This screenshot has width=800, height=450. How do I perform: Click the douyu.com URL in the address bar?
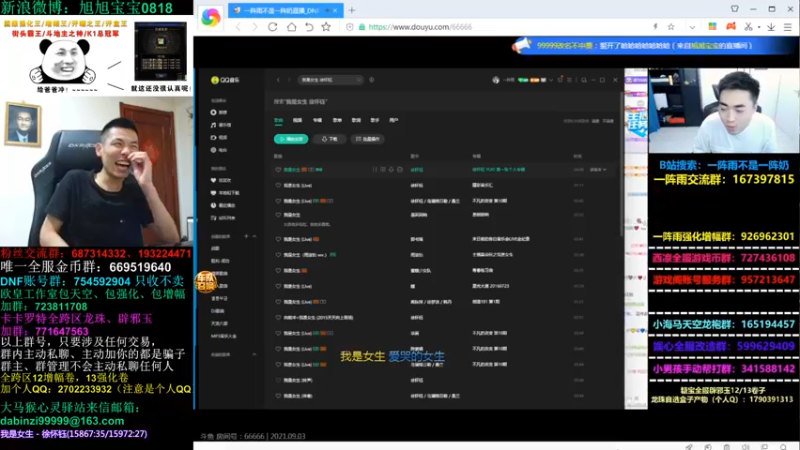[x=420, y=27]
